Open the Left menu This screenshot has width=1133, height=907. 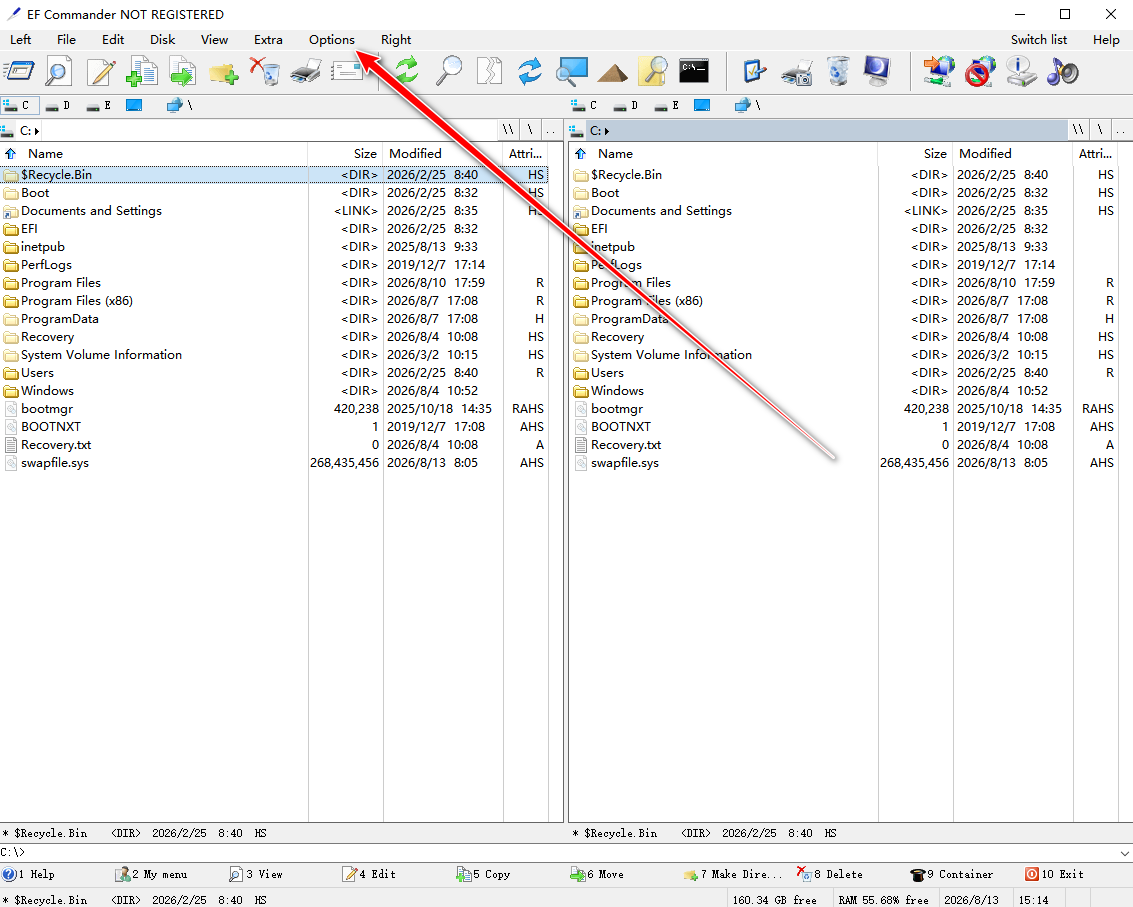click(20, 40)
